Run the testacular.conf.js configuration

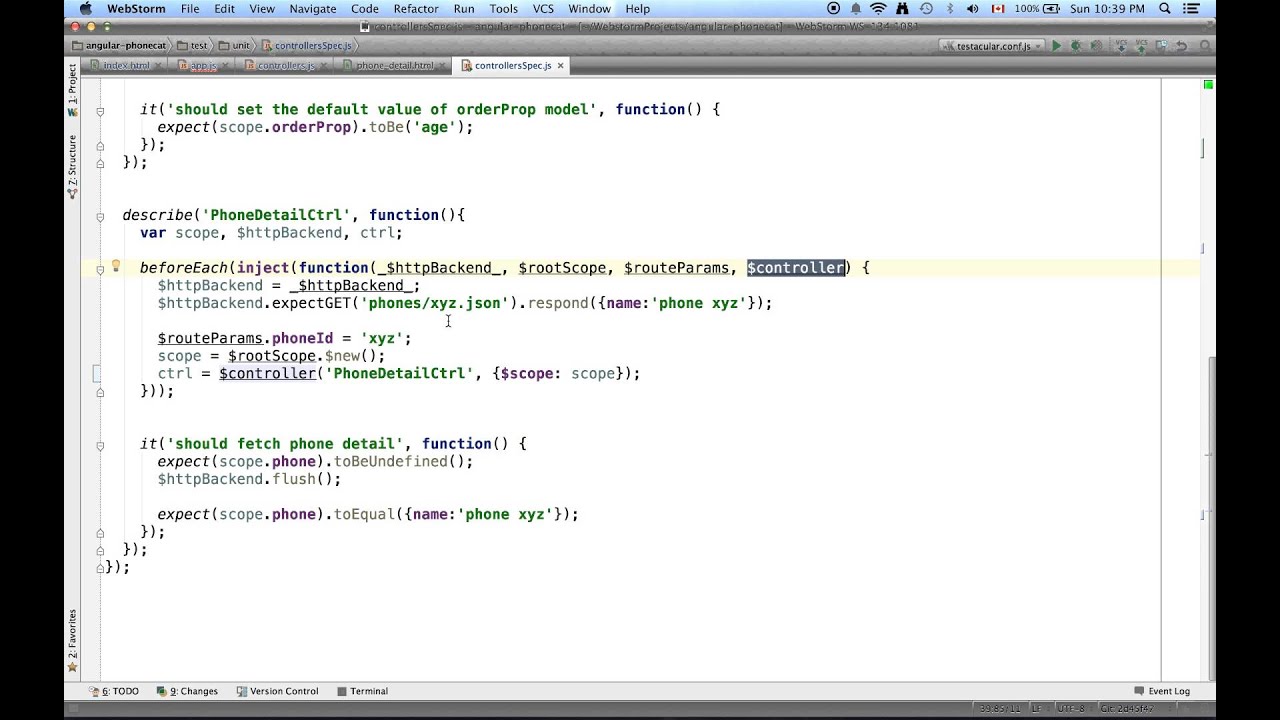tap(1056, 46)
